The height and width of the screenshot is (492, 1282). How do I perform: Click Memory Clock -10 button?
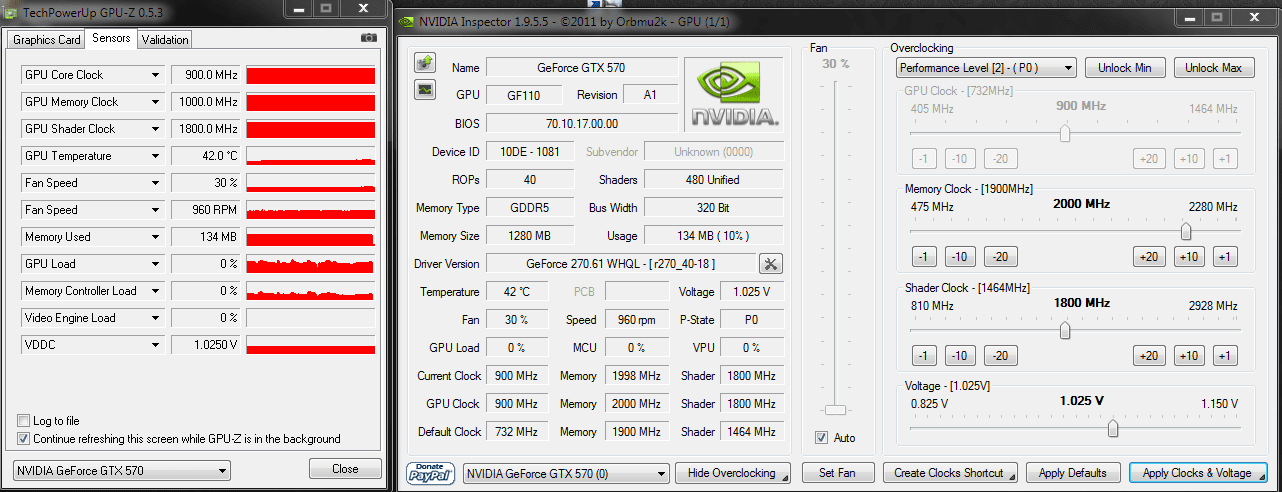click(961, 257)
